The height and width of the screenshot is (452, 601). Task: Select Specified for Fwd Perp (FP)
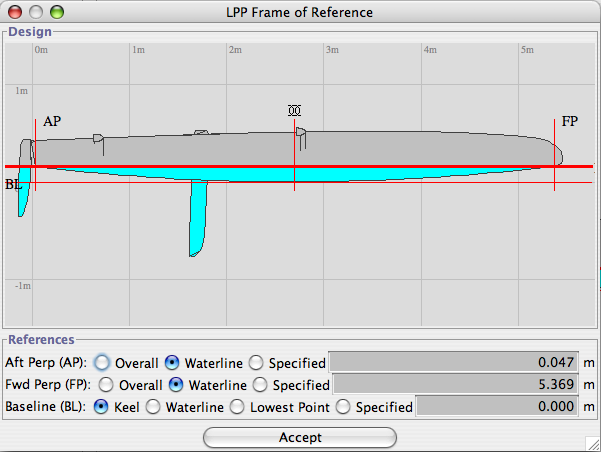pos(260,385)
